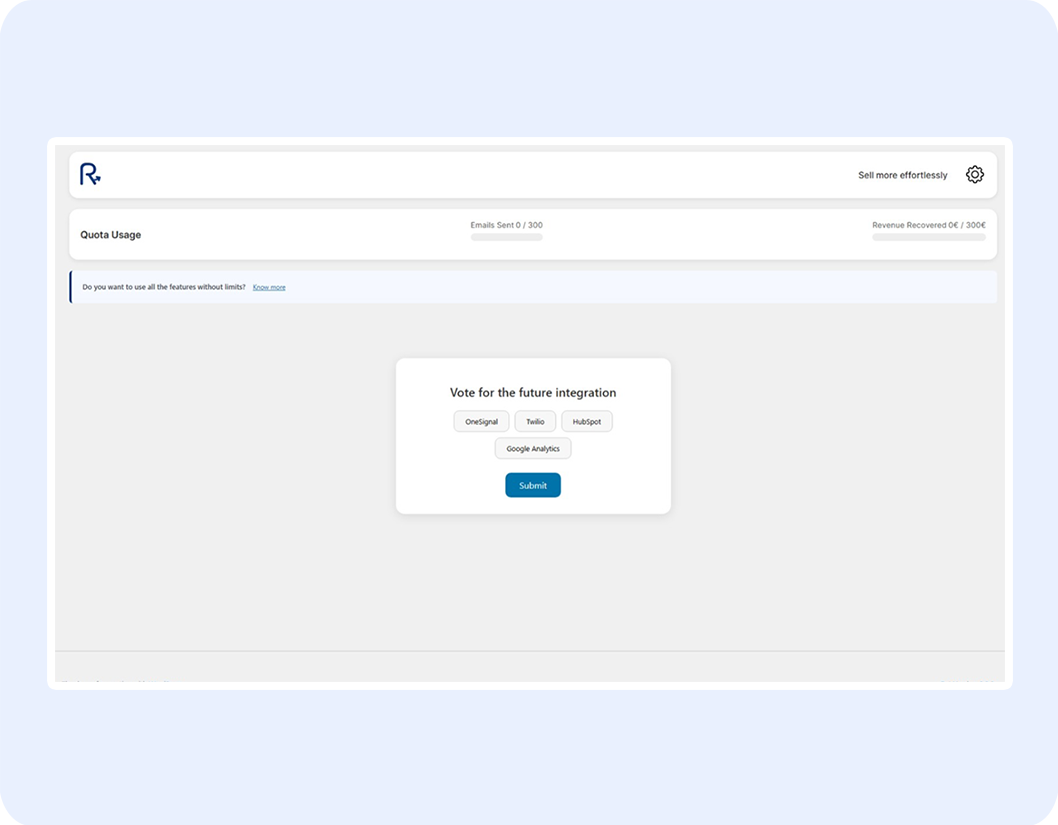Click the Quota Usage heading
This screenshot has width=1058, height=825.
coord(111,235)
